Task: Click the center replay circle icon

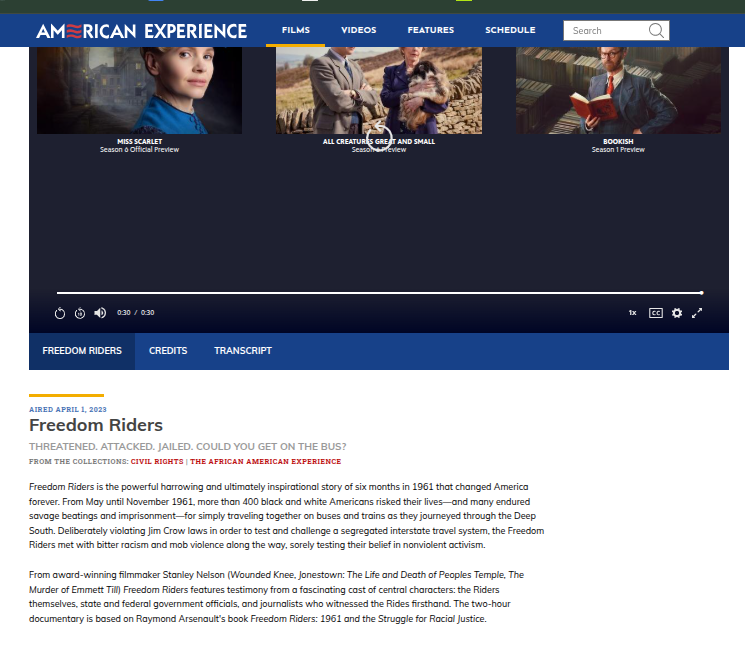Action: point(379,136)
